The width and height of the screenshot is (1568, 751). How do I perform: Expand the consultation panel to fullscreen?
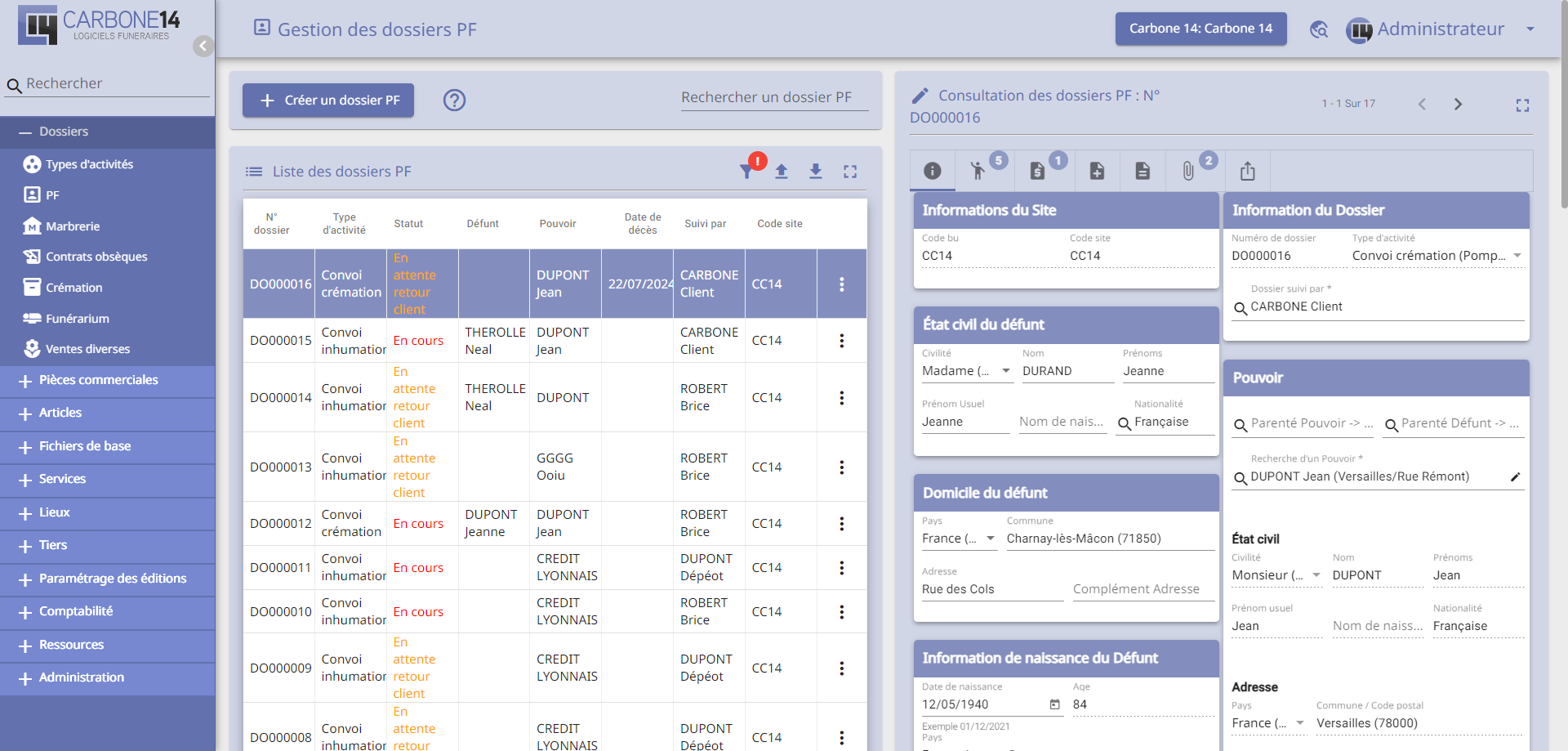pyautogui.click(x=1522, y=105)
